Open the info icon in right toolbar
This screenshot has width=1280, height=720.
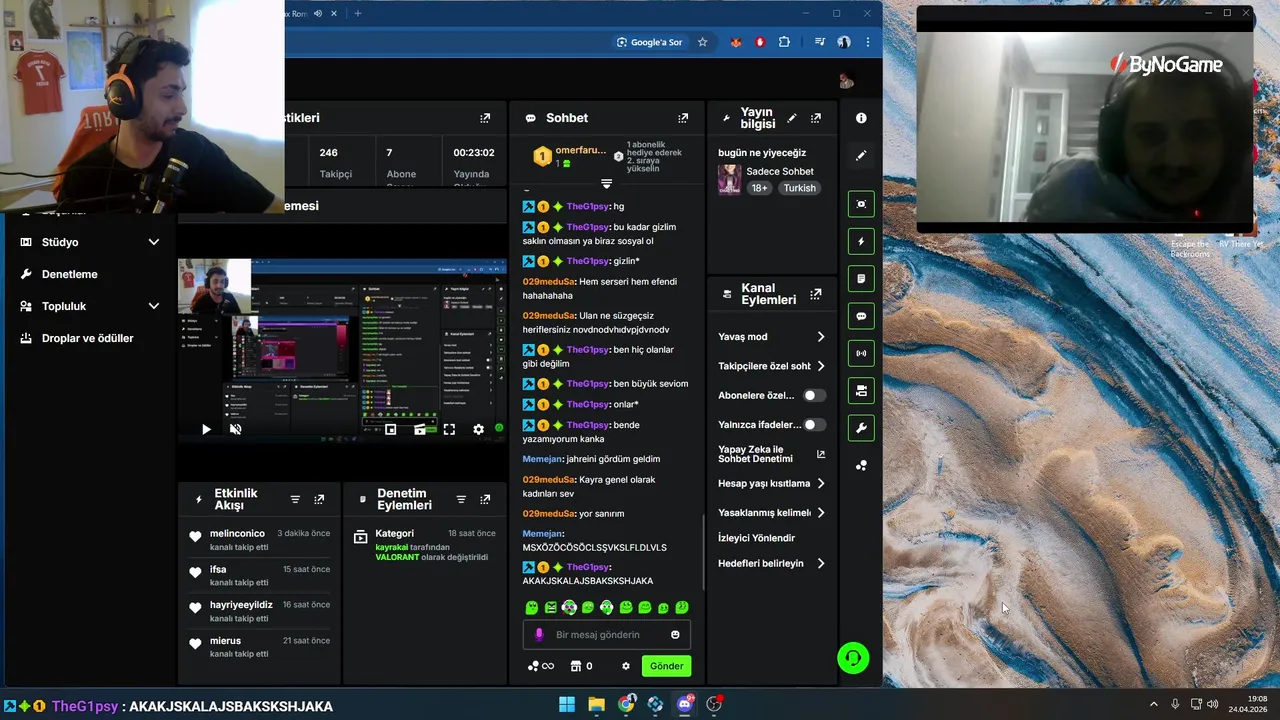tap(861, 118)
